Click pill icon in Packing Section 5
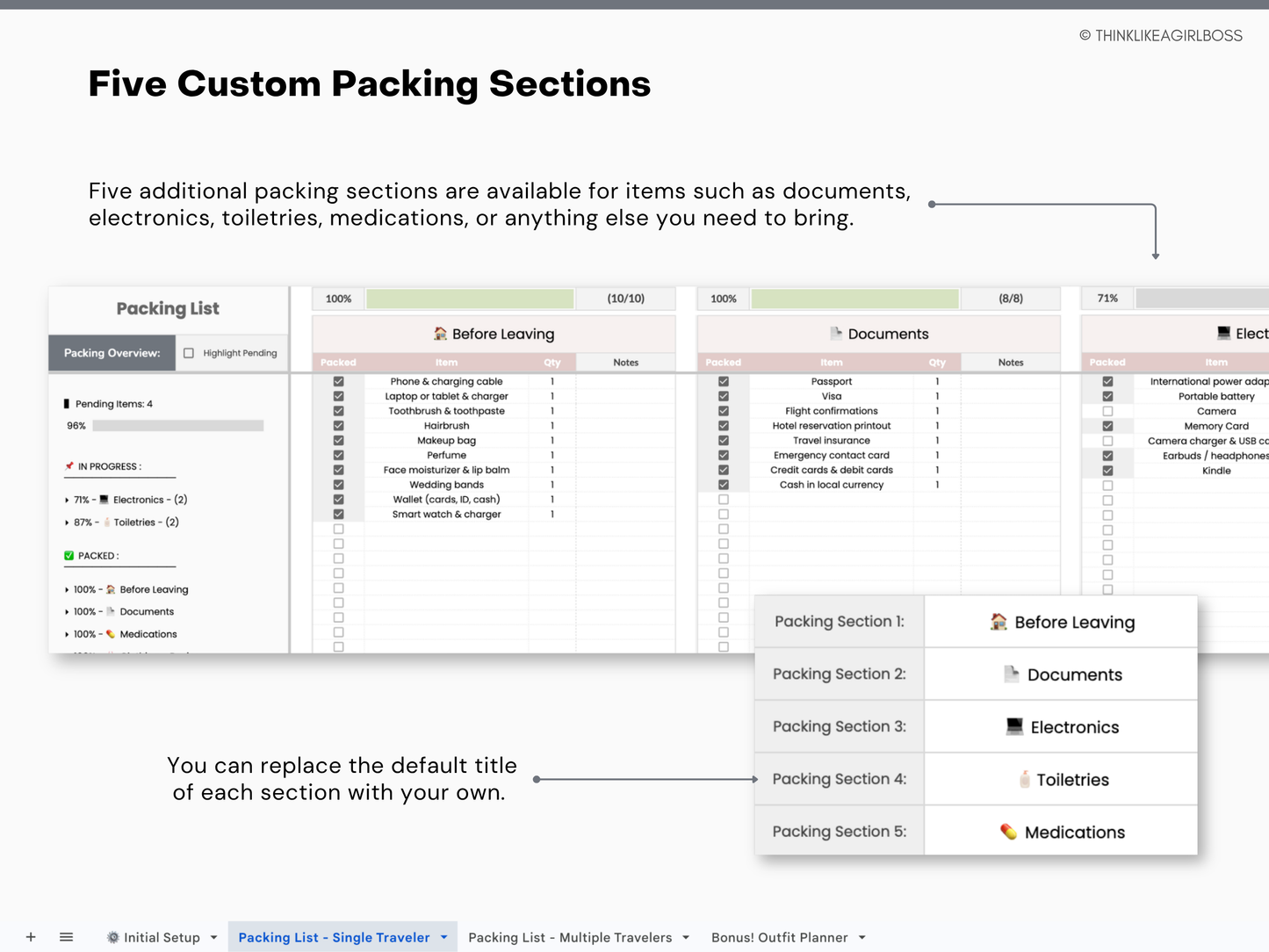The width and height of the screenshot is (1269, 952). pyautogui.click(x=1008, y=832)
